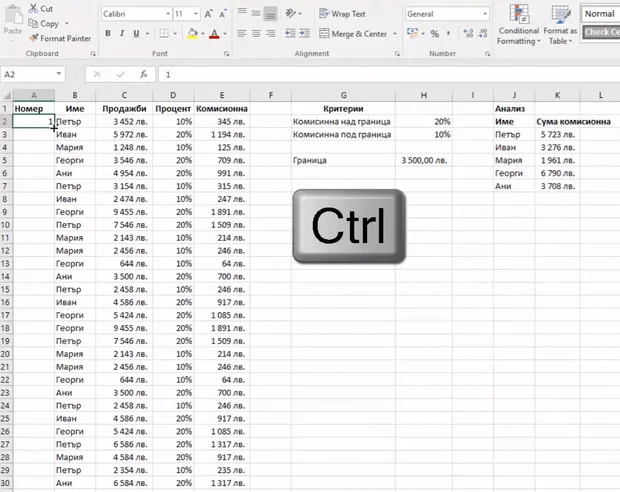Select cell with 3 500,00 лв. Граница value
The height and width of the screenshot is (492, 620).
pos(424,160)
